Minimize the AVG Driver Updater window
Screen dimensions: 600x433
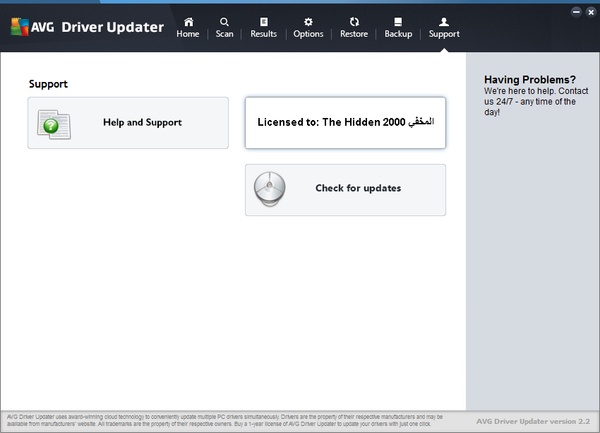click(576, 11)
